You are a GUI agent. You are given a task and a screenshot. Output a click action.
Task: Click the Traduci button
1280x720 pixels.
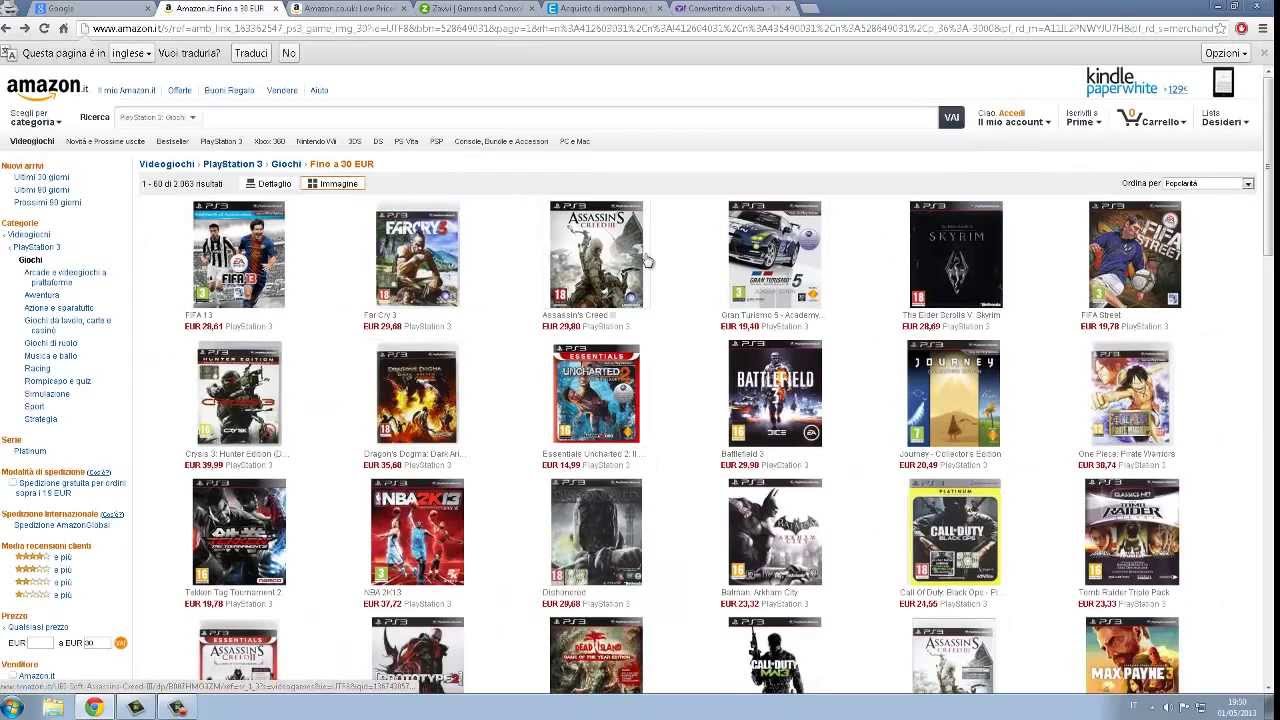(251, 53)
